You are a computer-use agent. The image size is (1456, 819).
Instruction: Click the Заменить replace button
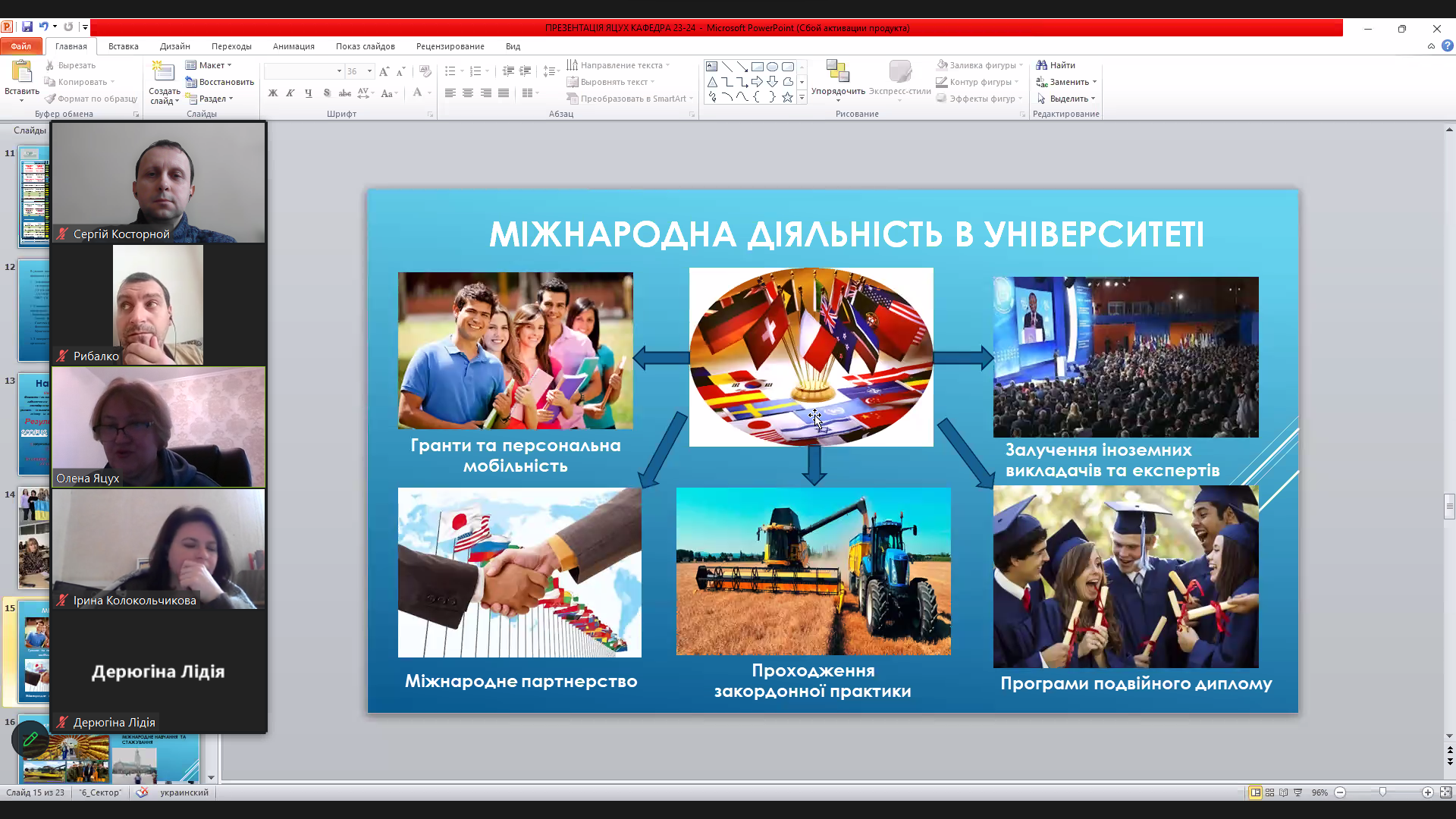[1065, 82]
